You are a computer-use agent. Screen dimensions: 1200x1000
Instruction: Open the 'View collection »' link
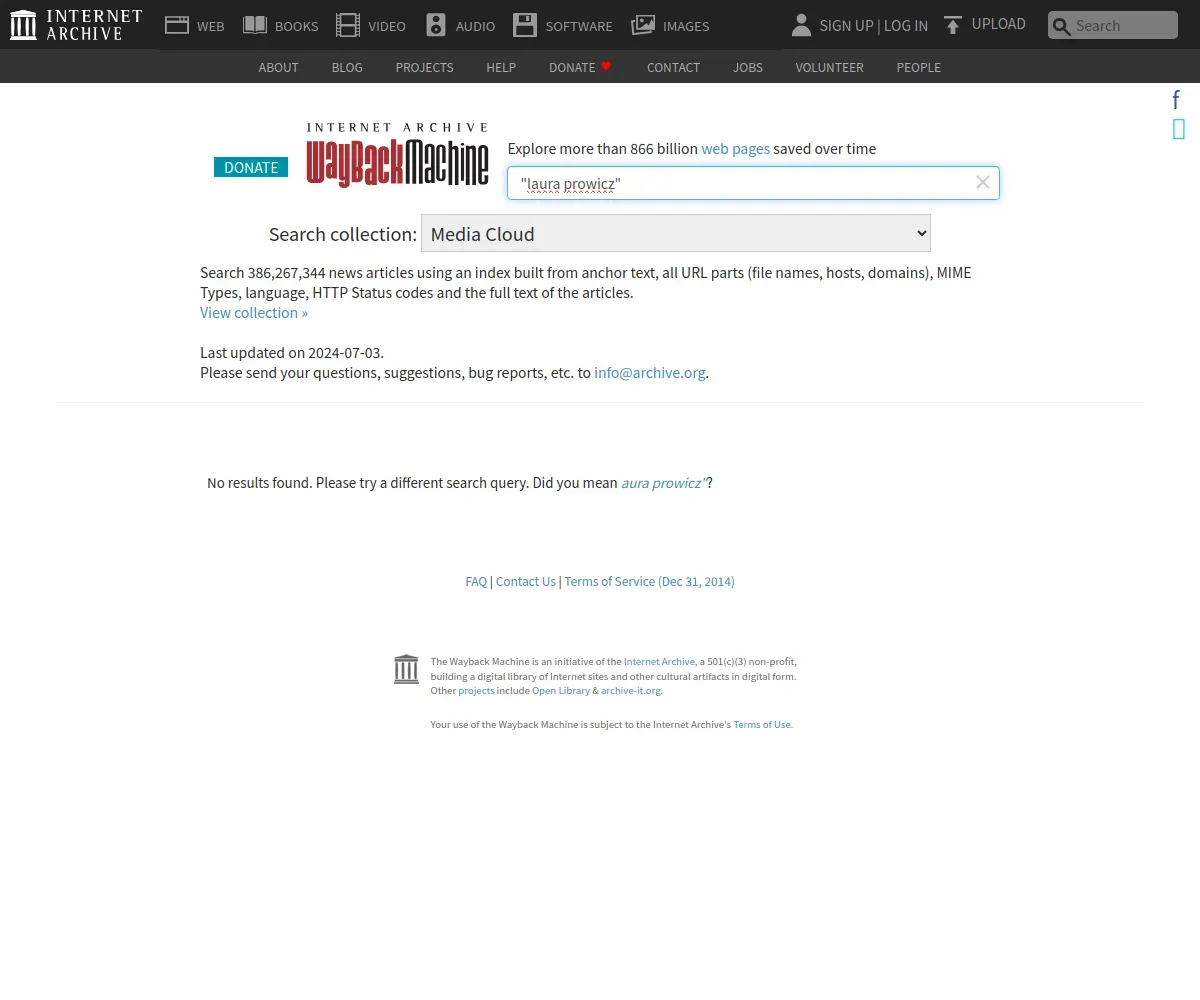(254, 312)
